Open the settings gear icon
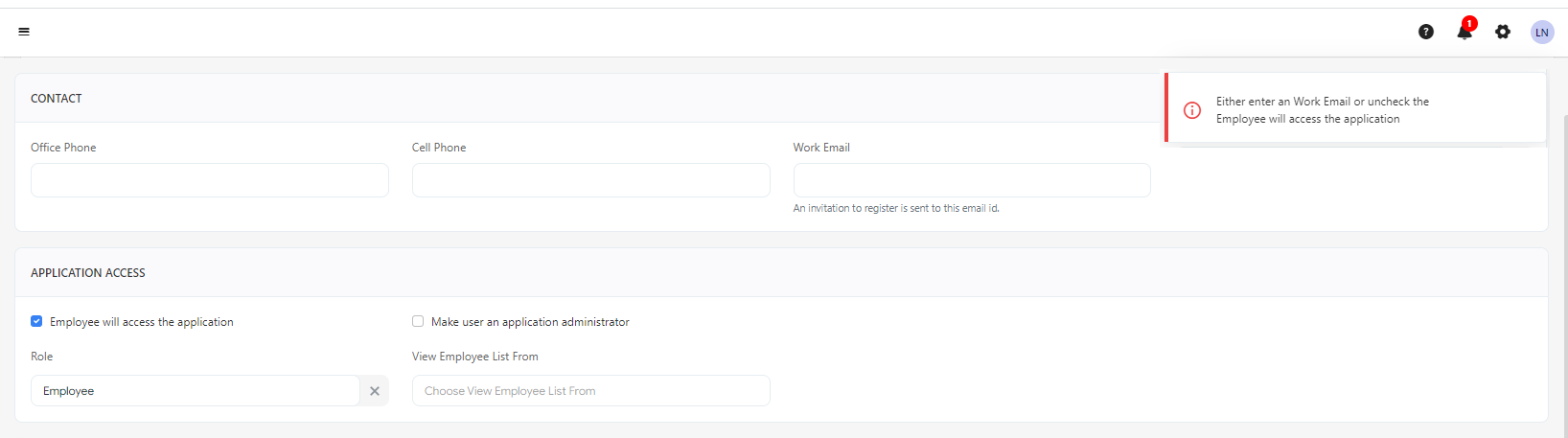Image resolution: width=1568 pixels, height=438 pixels. tap(1503, 32)
